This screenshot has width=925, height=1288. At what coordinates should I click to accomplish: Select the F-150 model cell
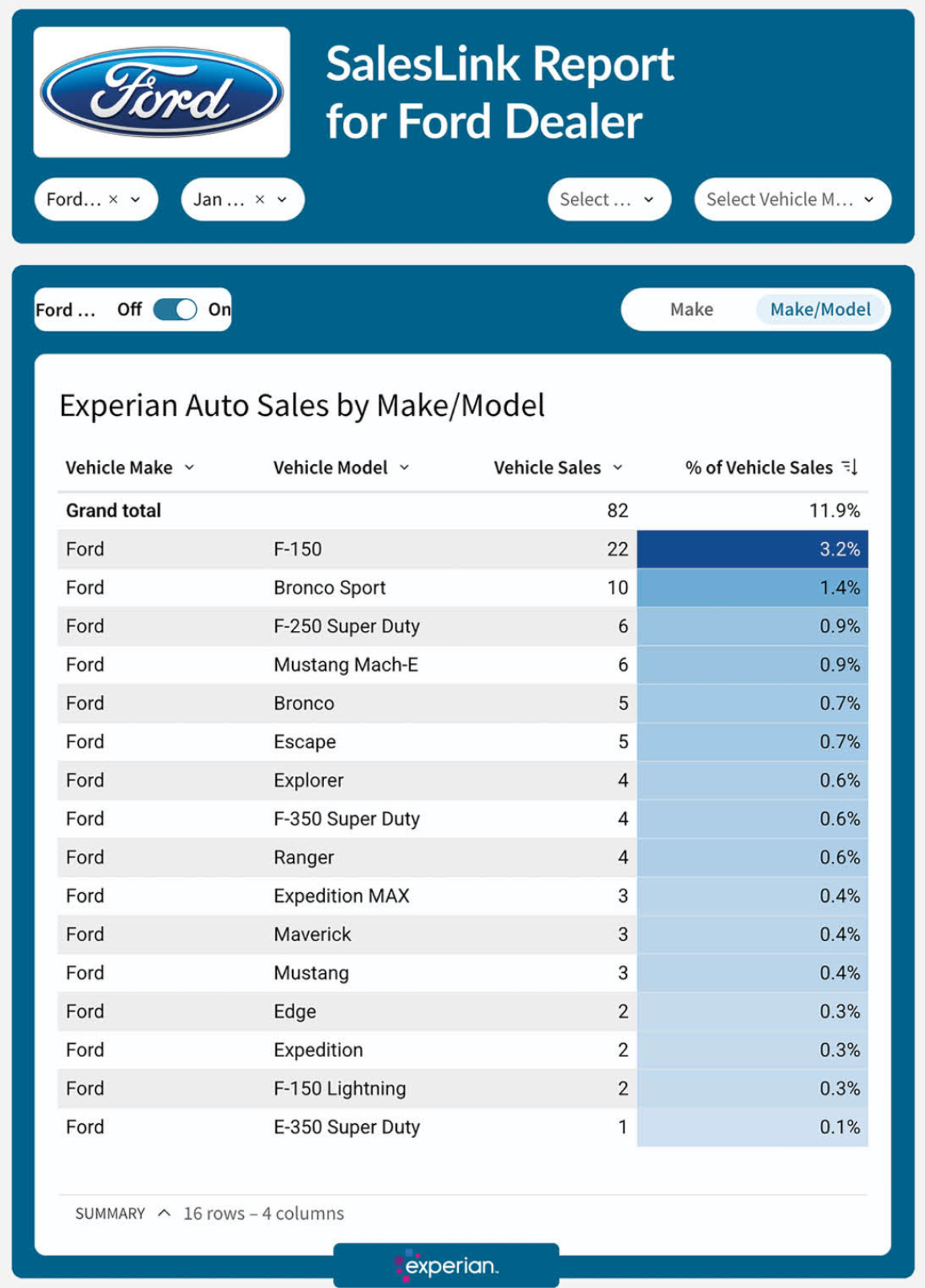(298, 549)
